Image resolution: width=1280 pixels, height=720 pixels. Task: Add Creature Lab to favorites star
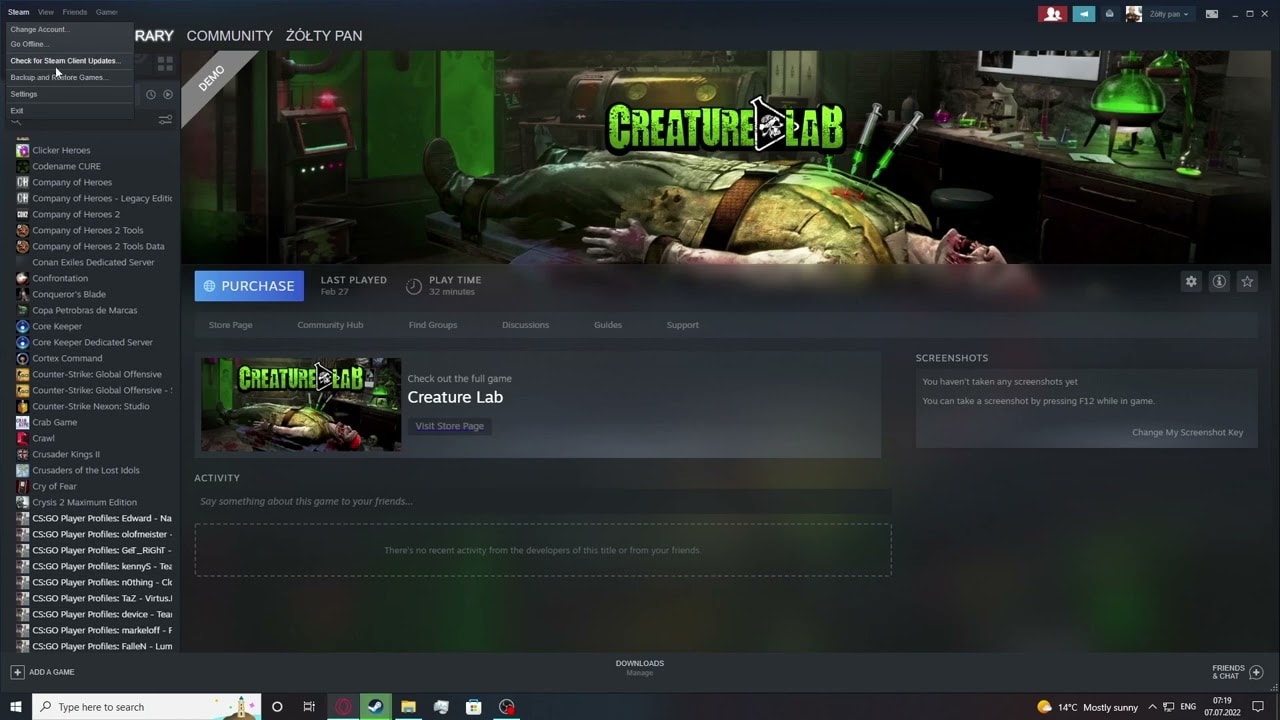point(1247,282)
